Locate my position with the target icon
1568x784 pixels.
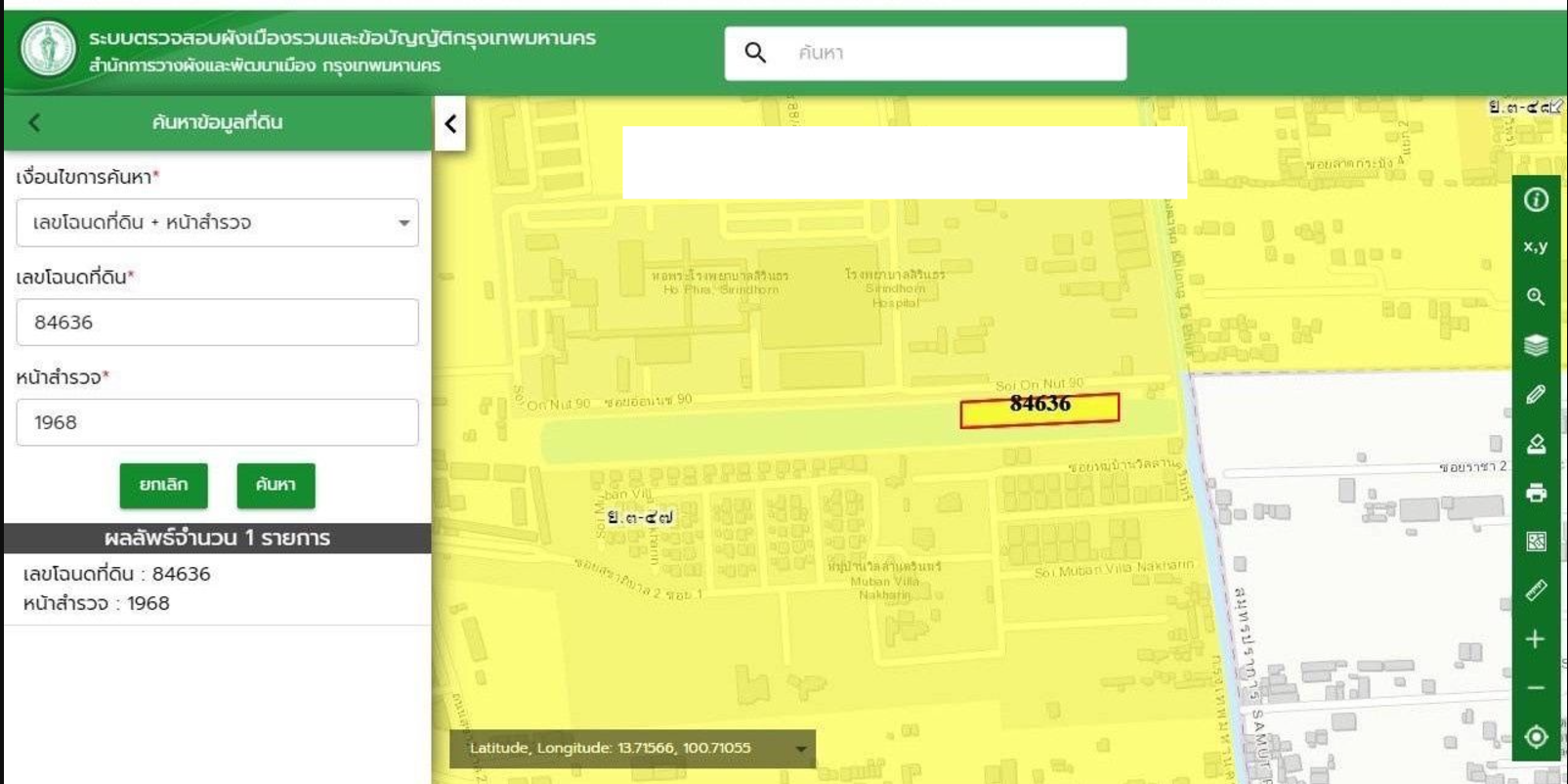1536,737
